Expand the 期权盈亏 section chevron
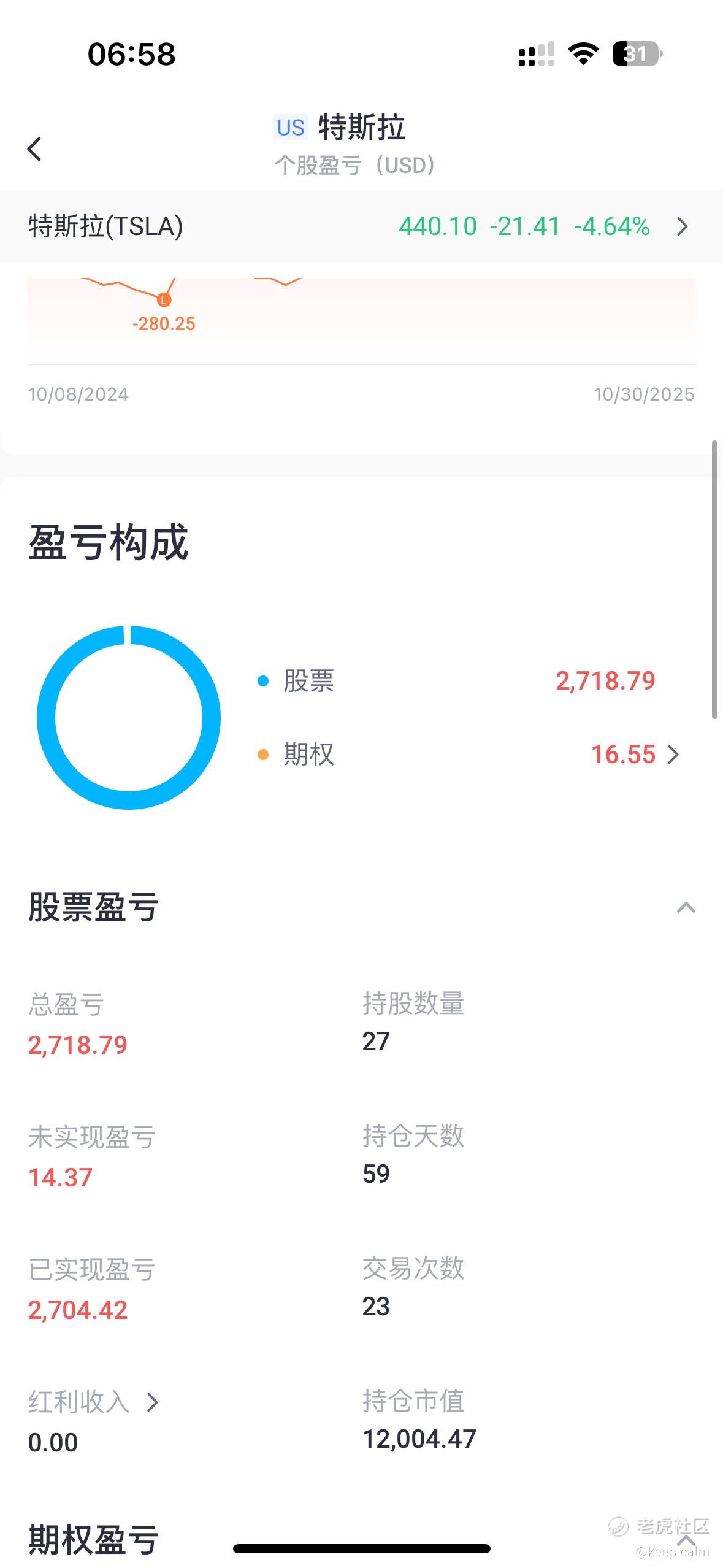Viewport: 723px width, 1568px height. pyautogui.click(x=686, y=1540)
